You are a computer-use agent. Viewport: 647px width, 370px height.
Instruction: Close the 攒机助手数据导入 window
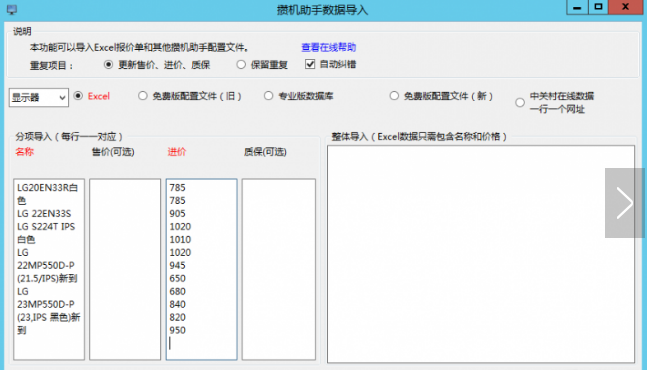(625, 7)
